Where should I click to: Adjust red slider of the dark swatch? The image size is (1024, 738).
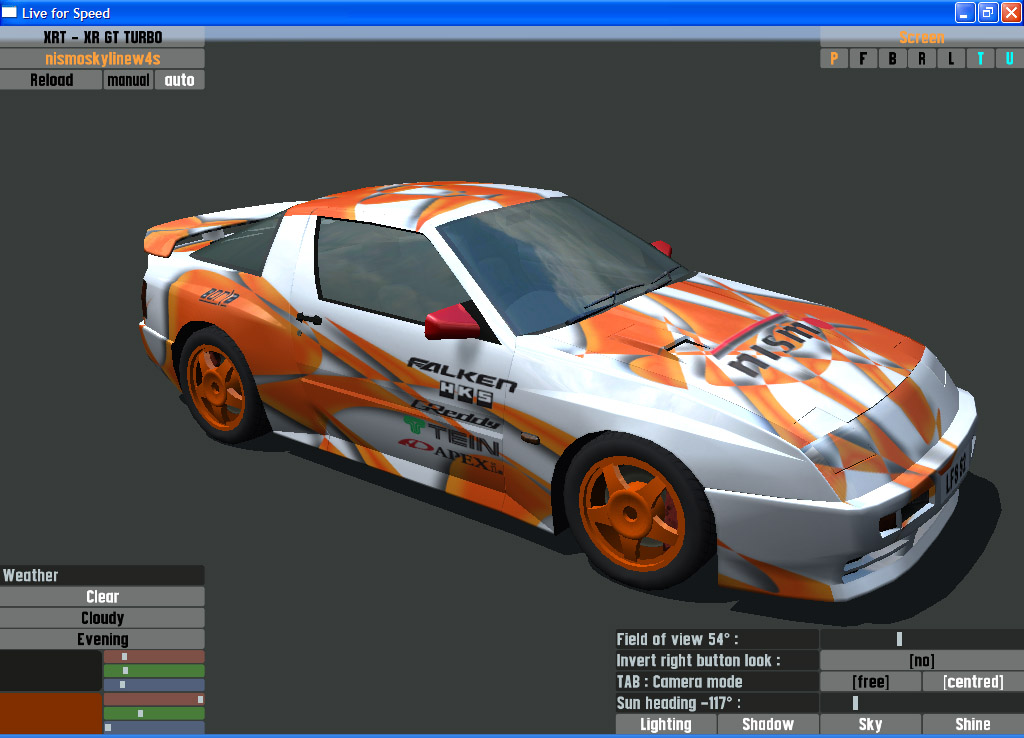coord(154,657)
